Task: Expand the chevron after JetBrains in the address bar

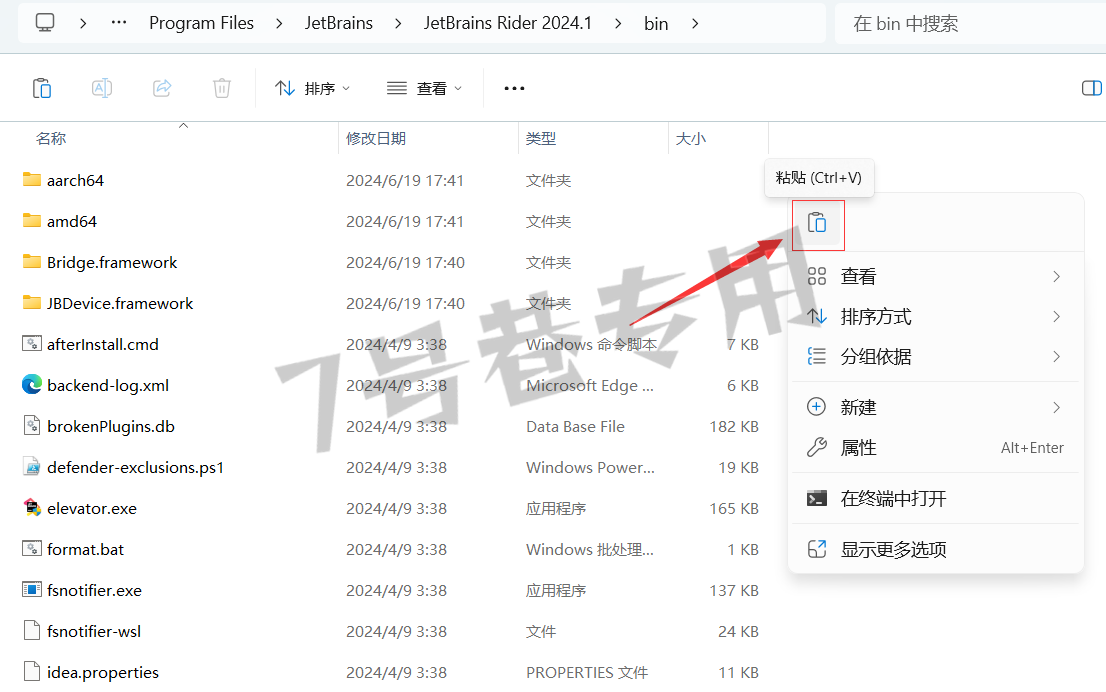Action: click(x=399, y=24)
